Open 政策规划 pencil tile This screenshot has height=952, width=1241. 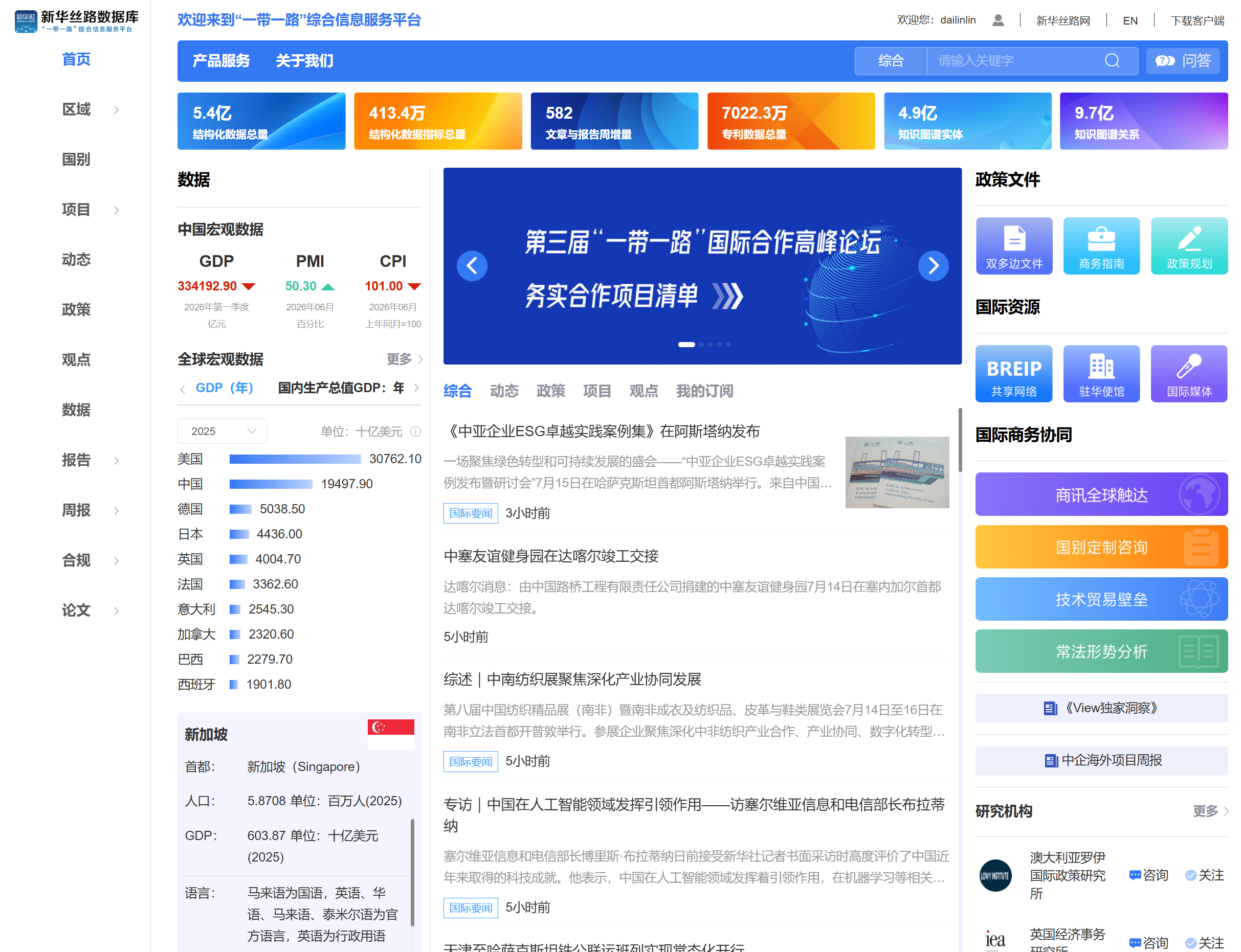(x=1189, y=246)
